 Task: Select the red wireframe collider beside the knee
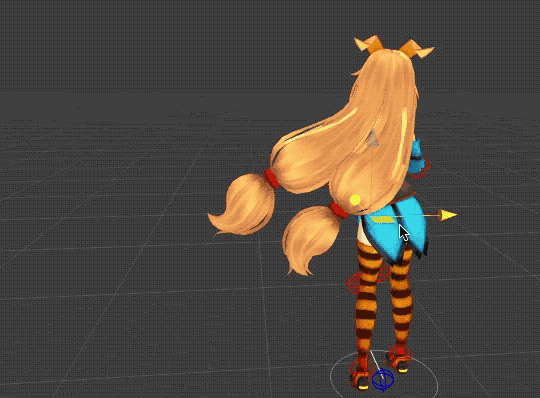354,282
